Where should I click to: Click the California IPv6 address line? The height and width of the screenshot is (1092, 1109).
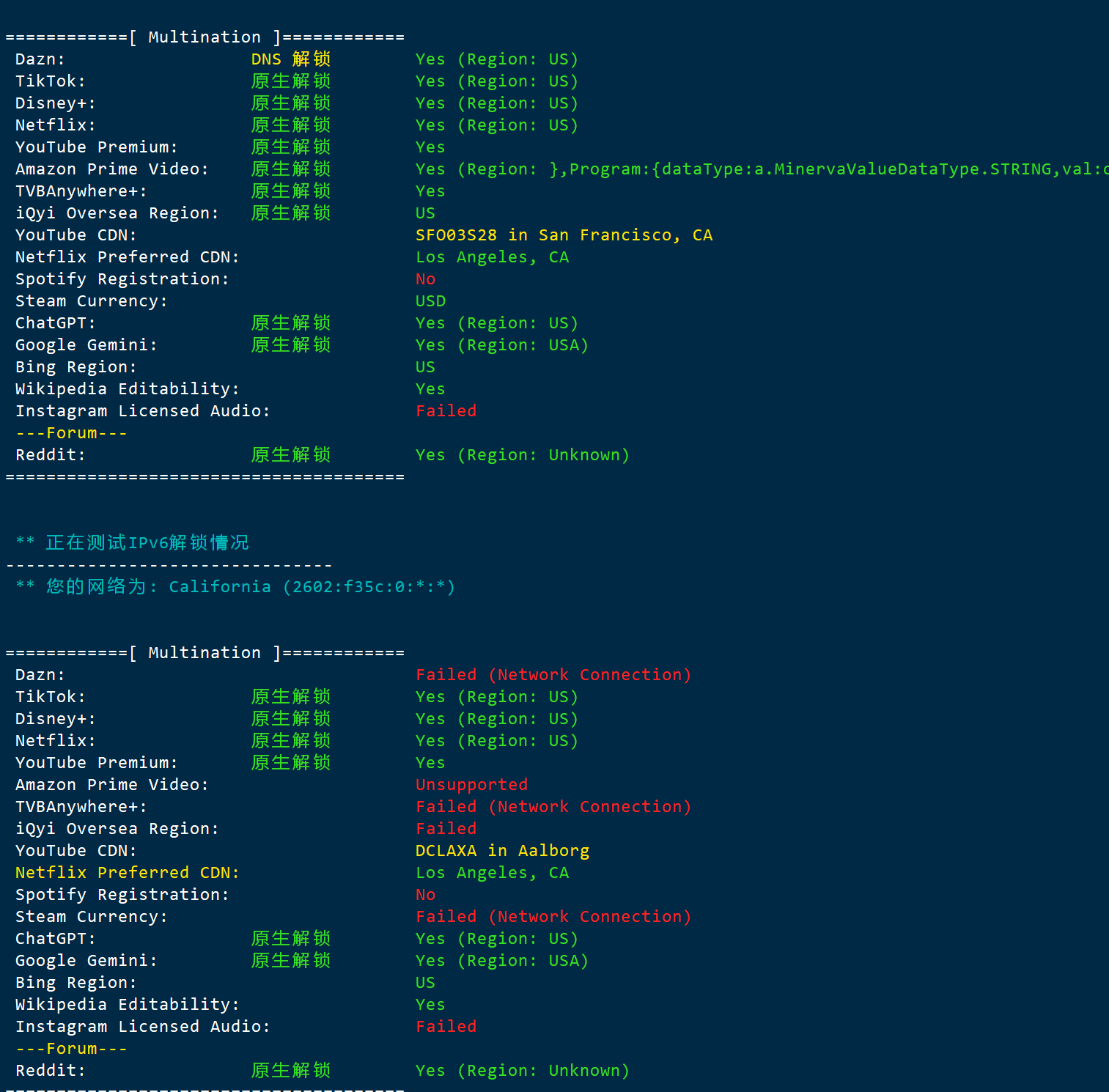pyautogui.click(x=235, y=586)
